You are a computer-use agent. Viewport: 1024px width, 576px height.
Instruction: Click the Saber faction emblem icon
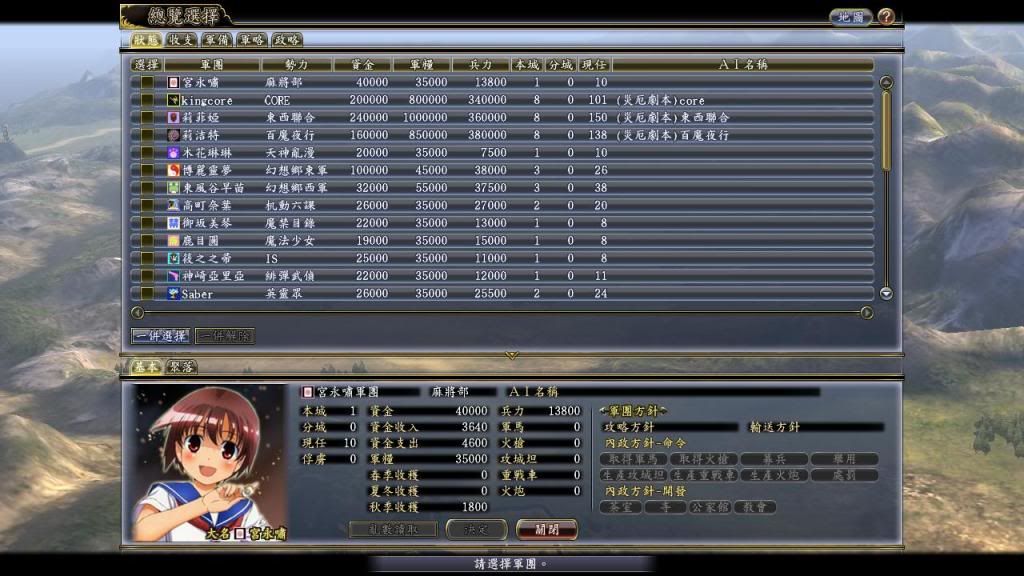(x=173, y=294)
